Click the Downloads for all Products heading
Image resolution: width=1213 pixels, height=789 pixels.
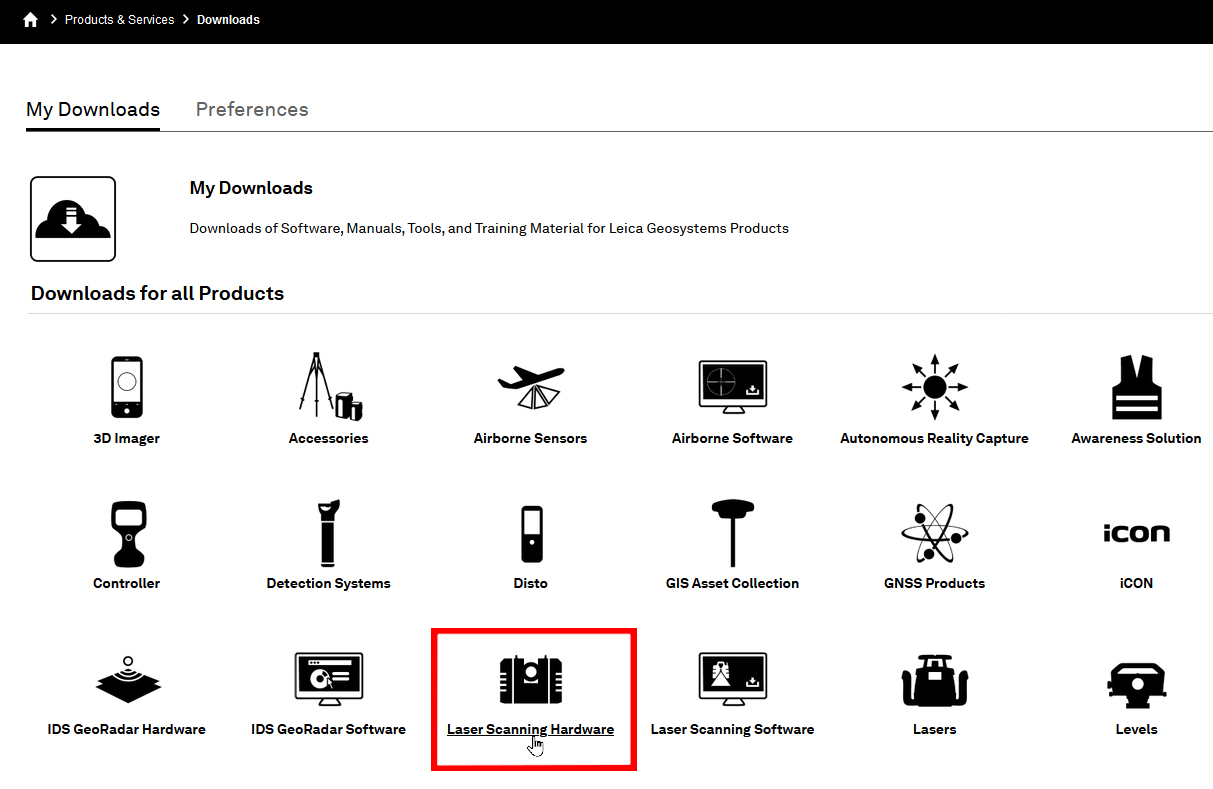(158, 293)
